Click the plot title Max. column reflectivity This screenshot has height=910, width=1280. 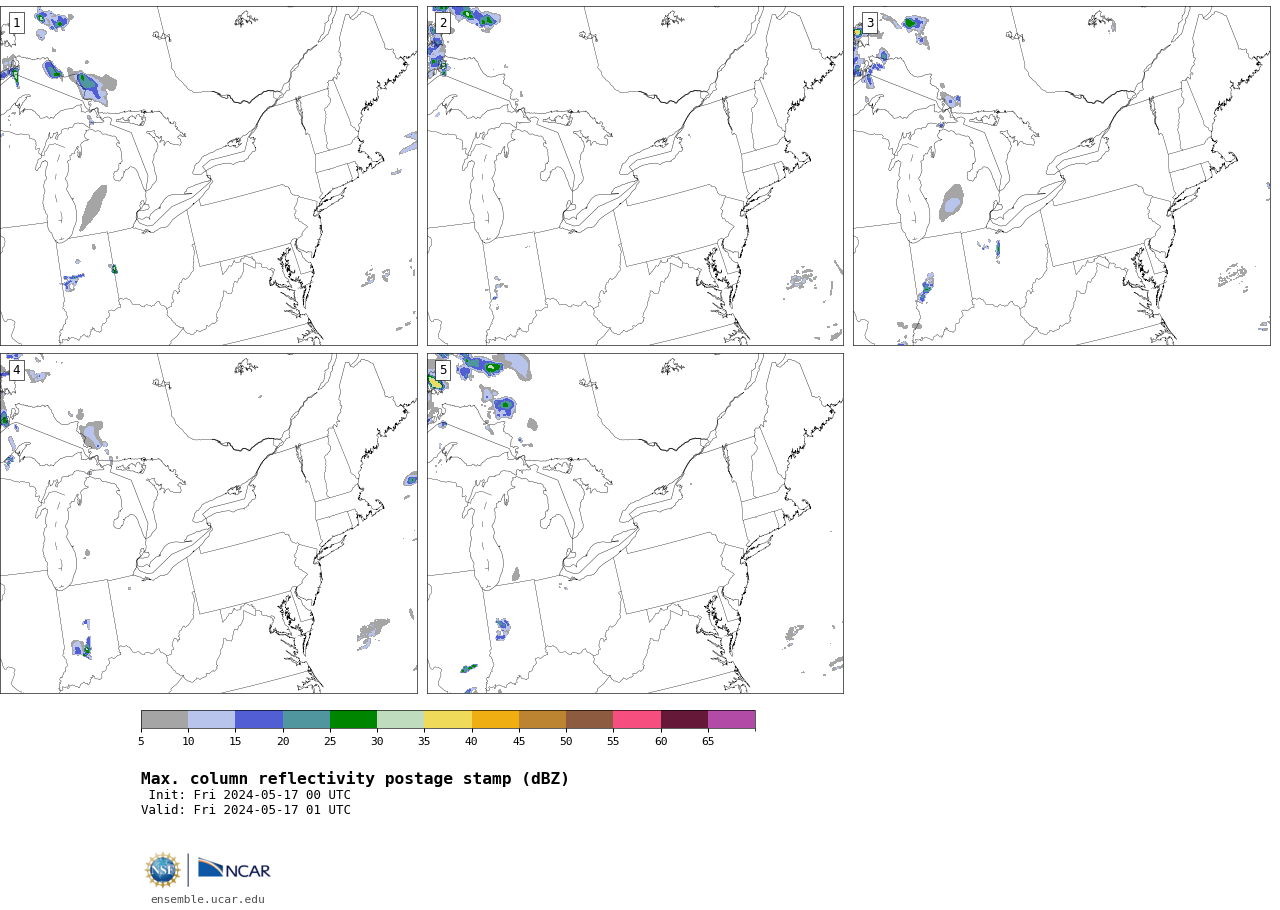[355, 779]
